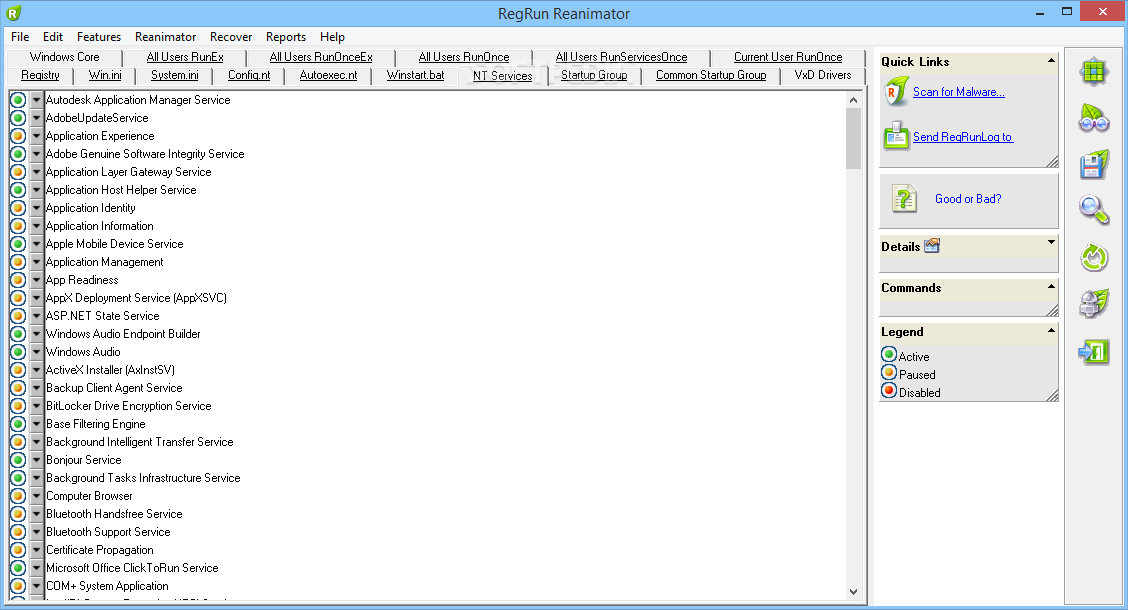Expand the Details panel
The image size is (1128, 610).
[1051, 242]
